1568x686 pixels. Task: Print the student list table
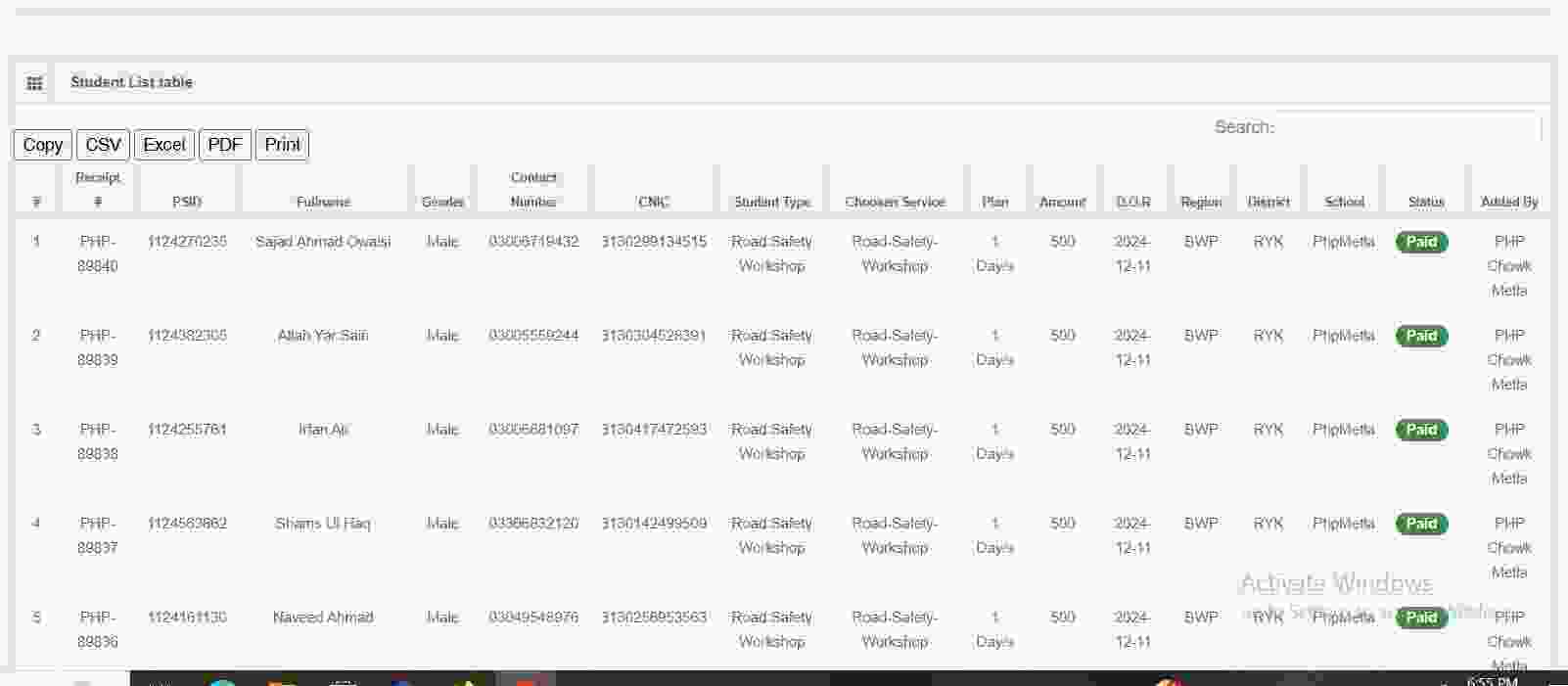[x=282, y=145]
